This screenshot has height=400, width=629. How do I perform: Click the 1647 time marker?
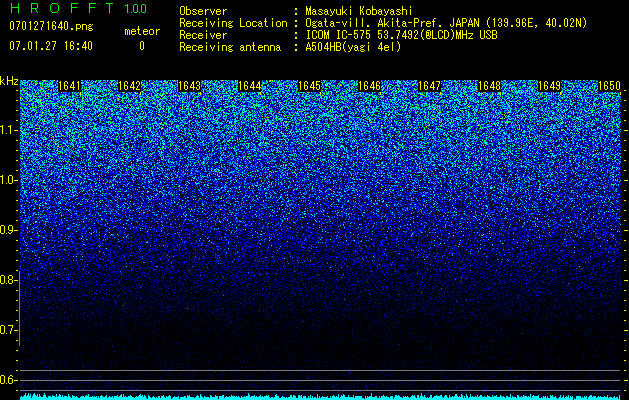[x=430, y=86]
